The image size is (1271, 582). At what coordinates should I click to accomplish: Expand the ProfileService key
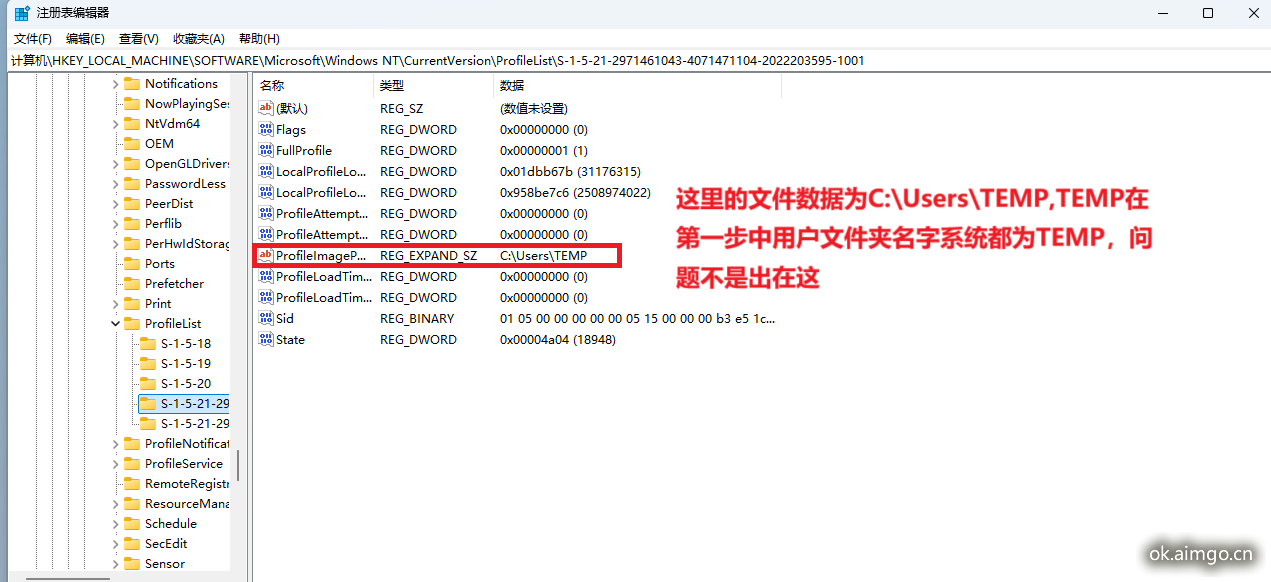[115, 464]
